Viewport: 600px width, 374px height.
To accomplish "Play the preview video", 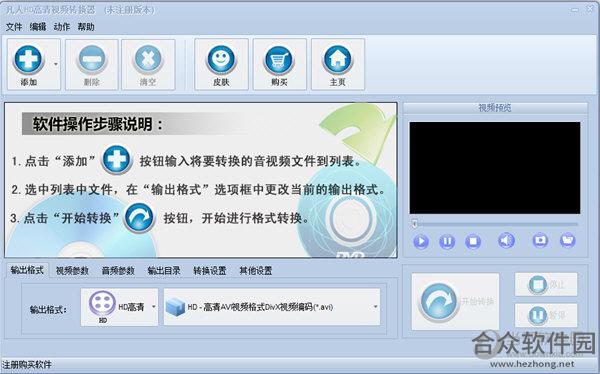I will [421, 241].
